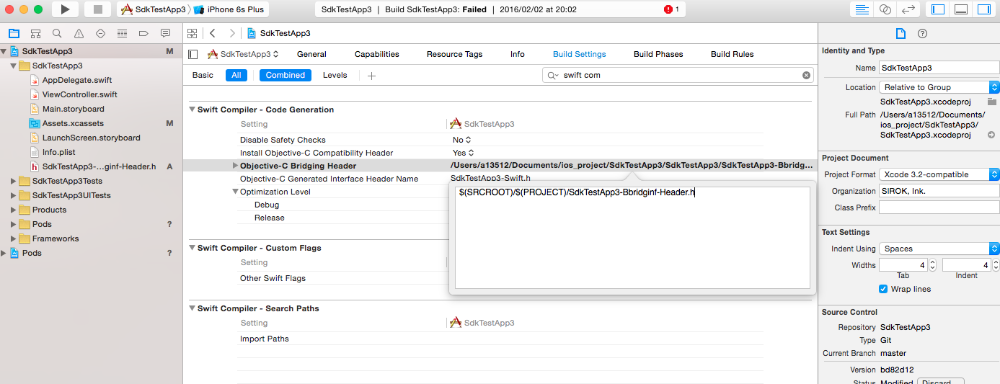Open the General tab
Image resolution: width=1000 pixels, height=384 pixels.
[312, 54]
